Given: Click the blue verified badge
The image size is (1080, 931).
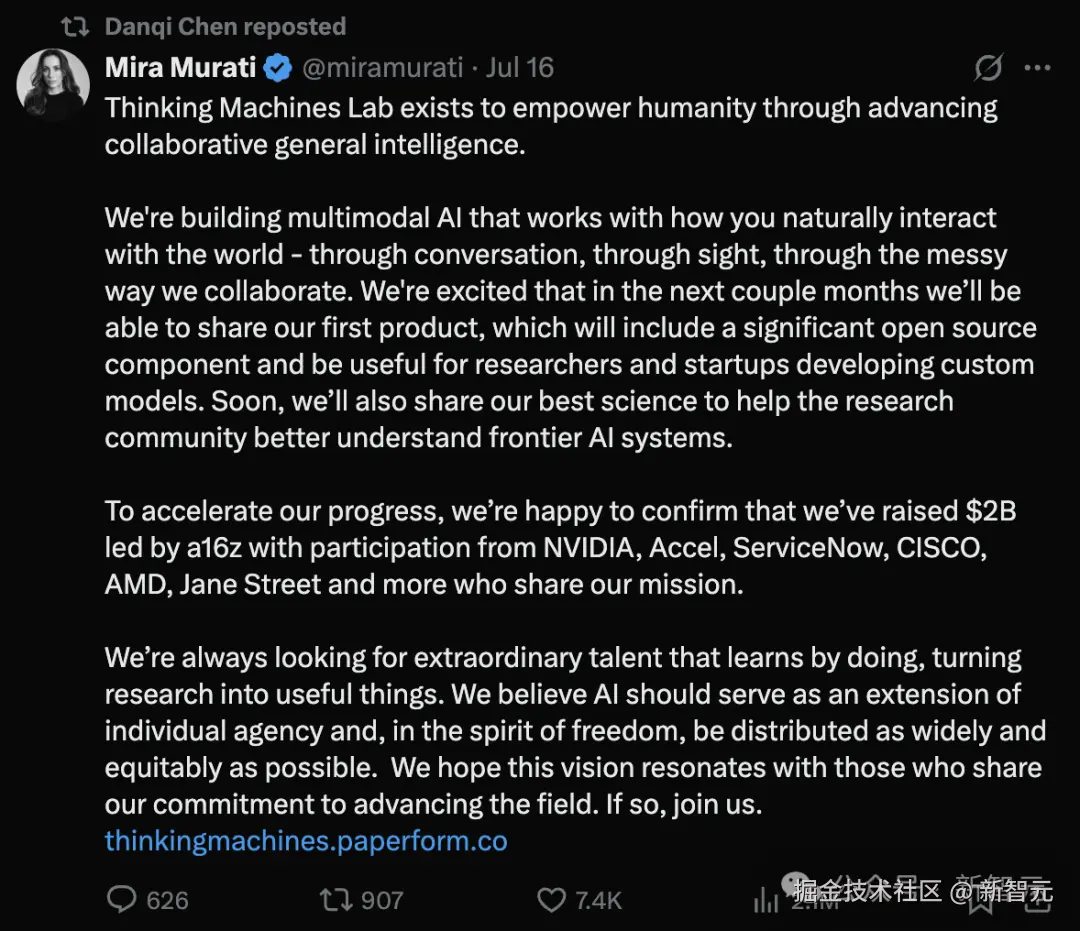Looking at the screenshot, I should pyautogui.click(x=278, y=68).
